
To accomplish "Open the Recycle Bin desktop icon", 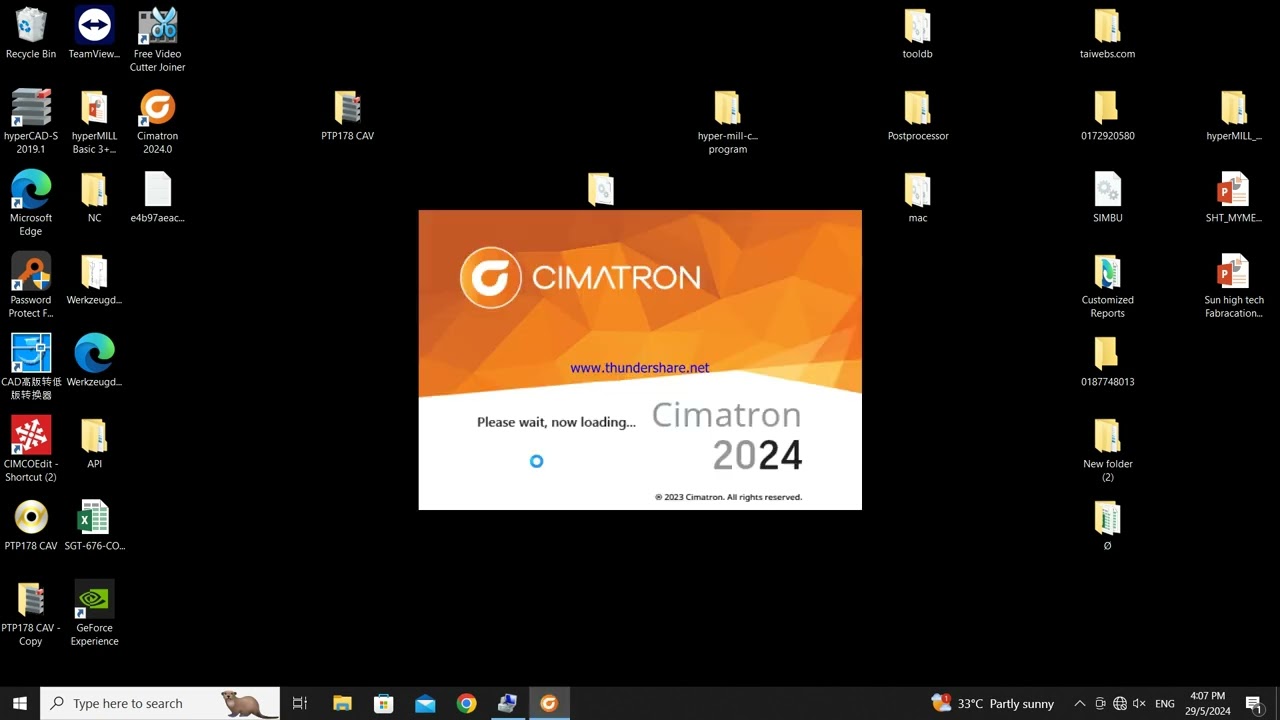I will click(31, 33).
